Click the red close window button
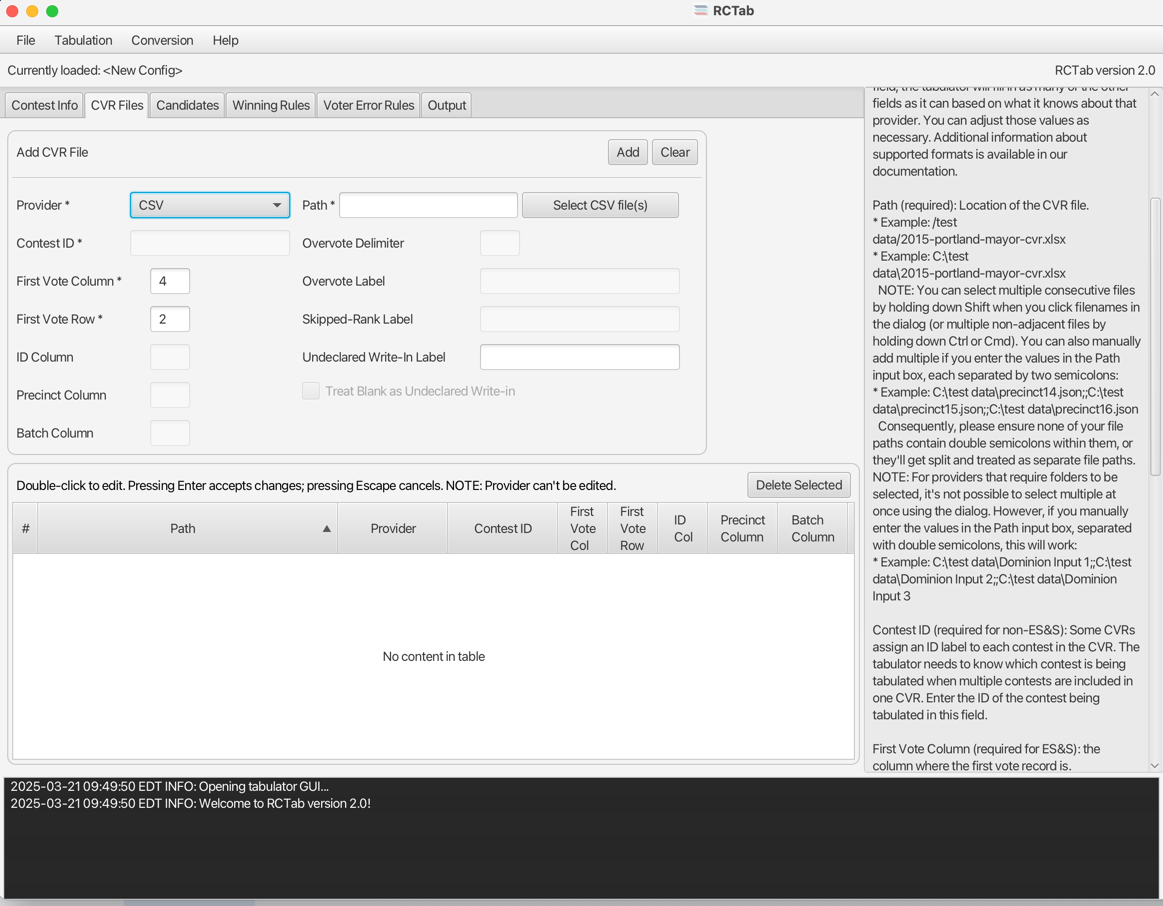Viewport: 1163px width, 906px height. [12, 11]
